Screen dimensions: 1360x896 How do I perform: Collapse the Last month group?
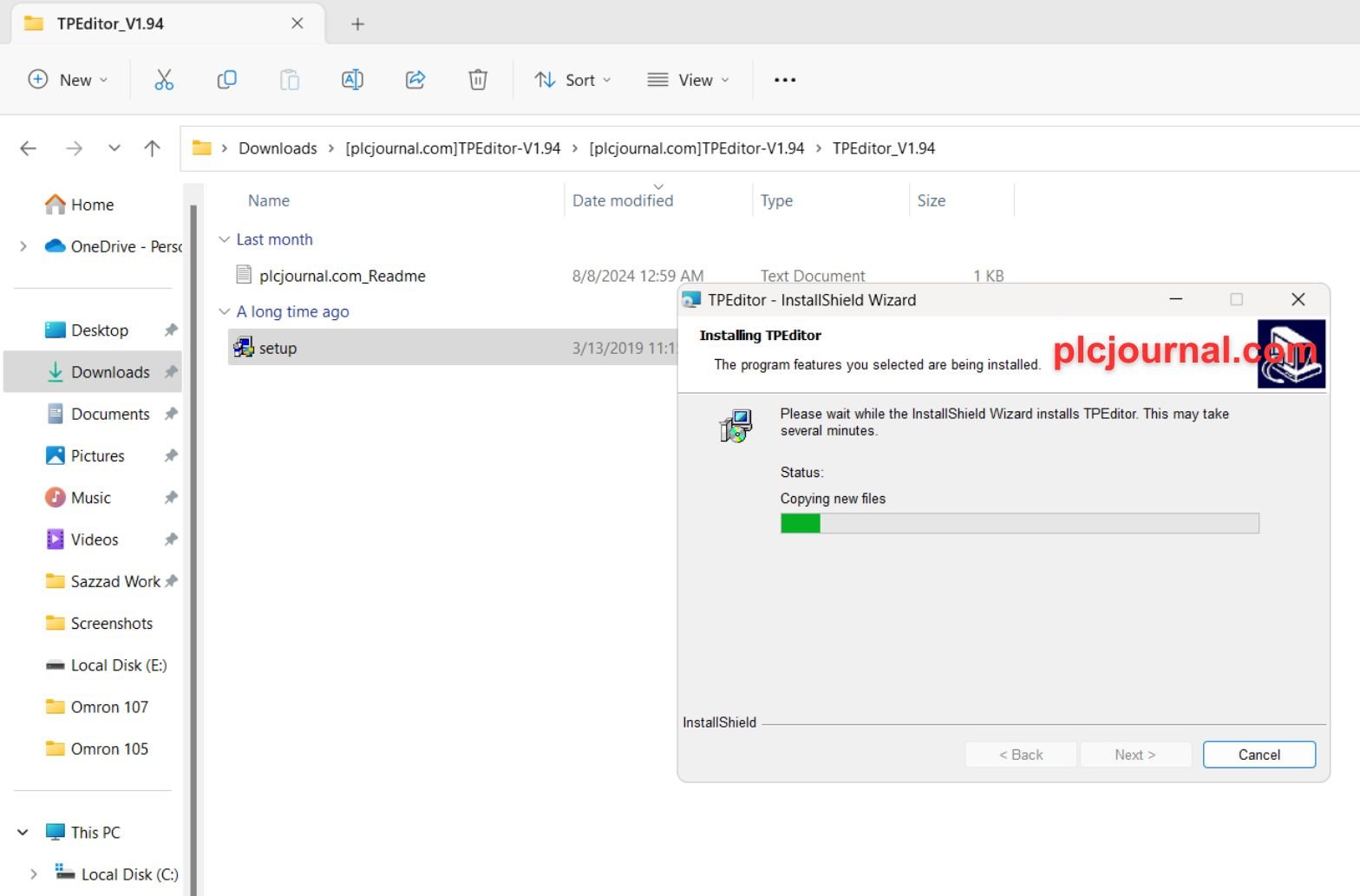pos(225,239)
